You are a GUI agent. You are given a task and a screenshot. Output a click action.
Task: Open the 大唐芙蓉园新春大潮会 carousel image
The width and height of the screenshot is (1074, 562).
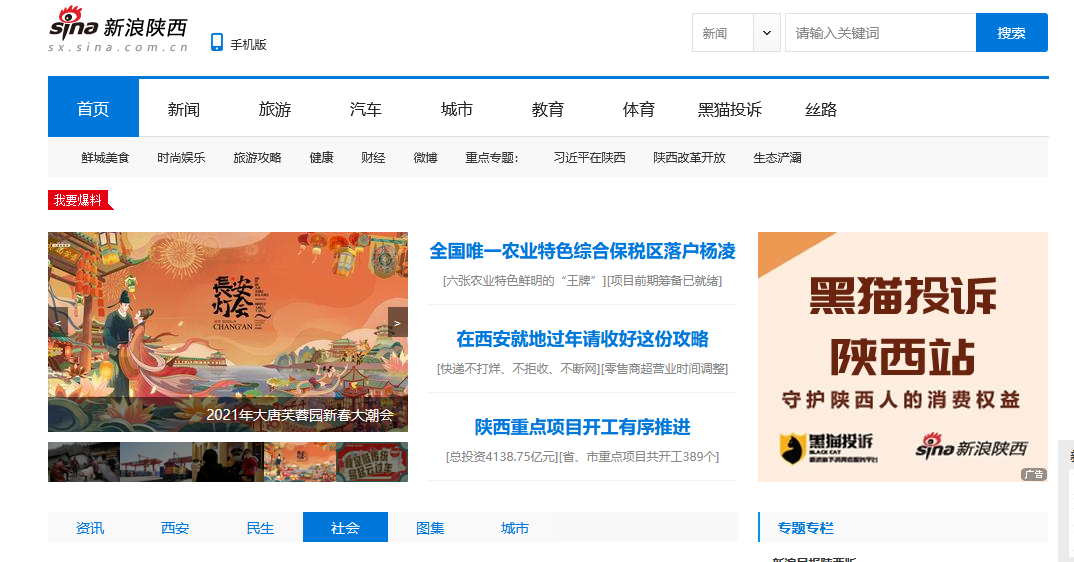[228, 332]
